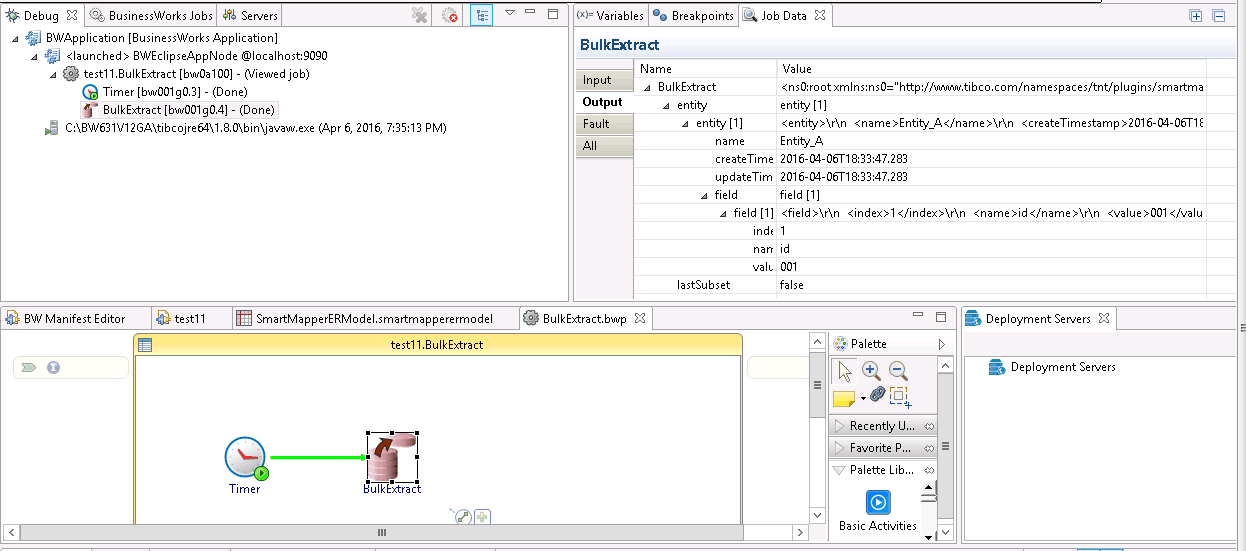The image size is (1246, 551).
Task: Click the palette zoom in magnifier
Action: pos(871,369)
